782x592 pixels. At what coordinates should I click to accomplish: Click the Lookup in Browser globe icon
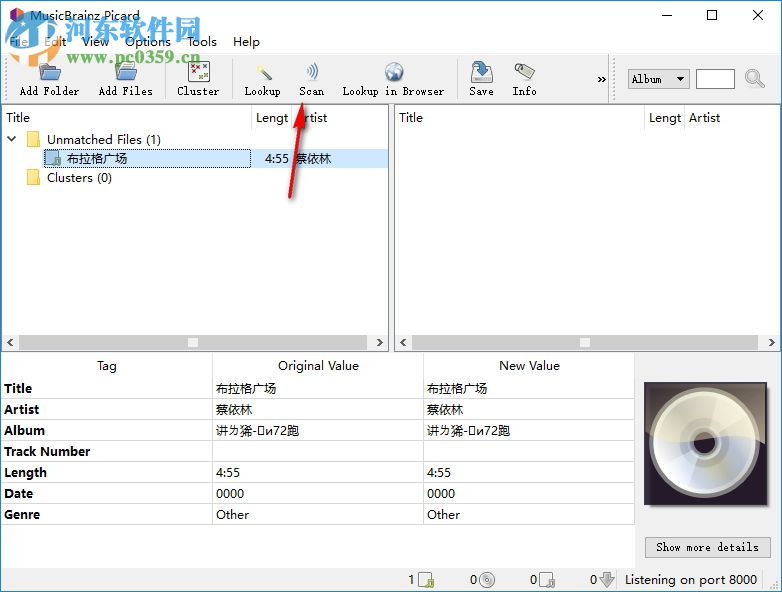tap(394, 72)
